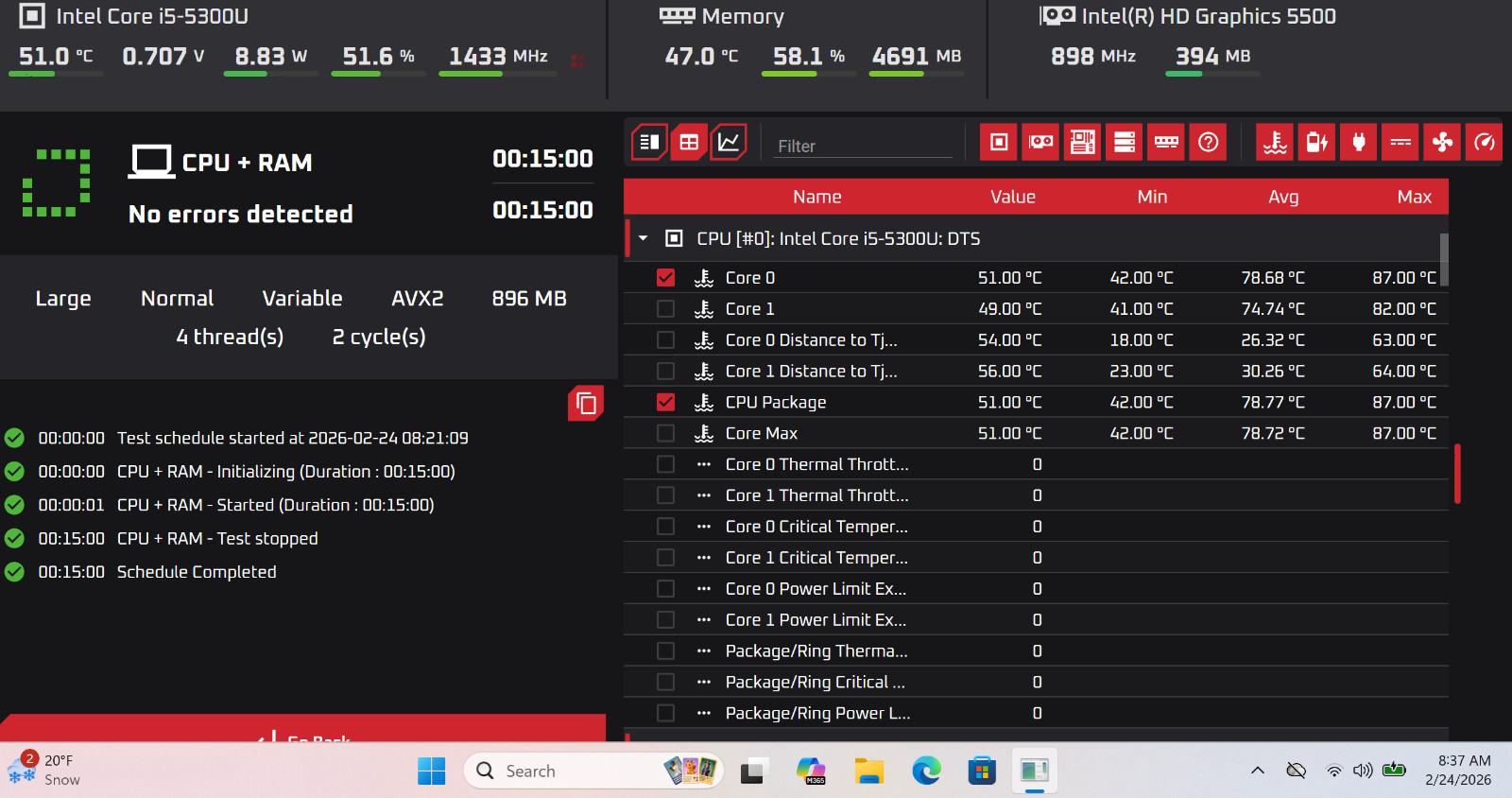Collapse the CPU [#0] Intel Core i5-5300U group
The image size is (1512, 798).
pos(644,238)
